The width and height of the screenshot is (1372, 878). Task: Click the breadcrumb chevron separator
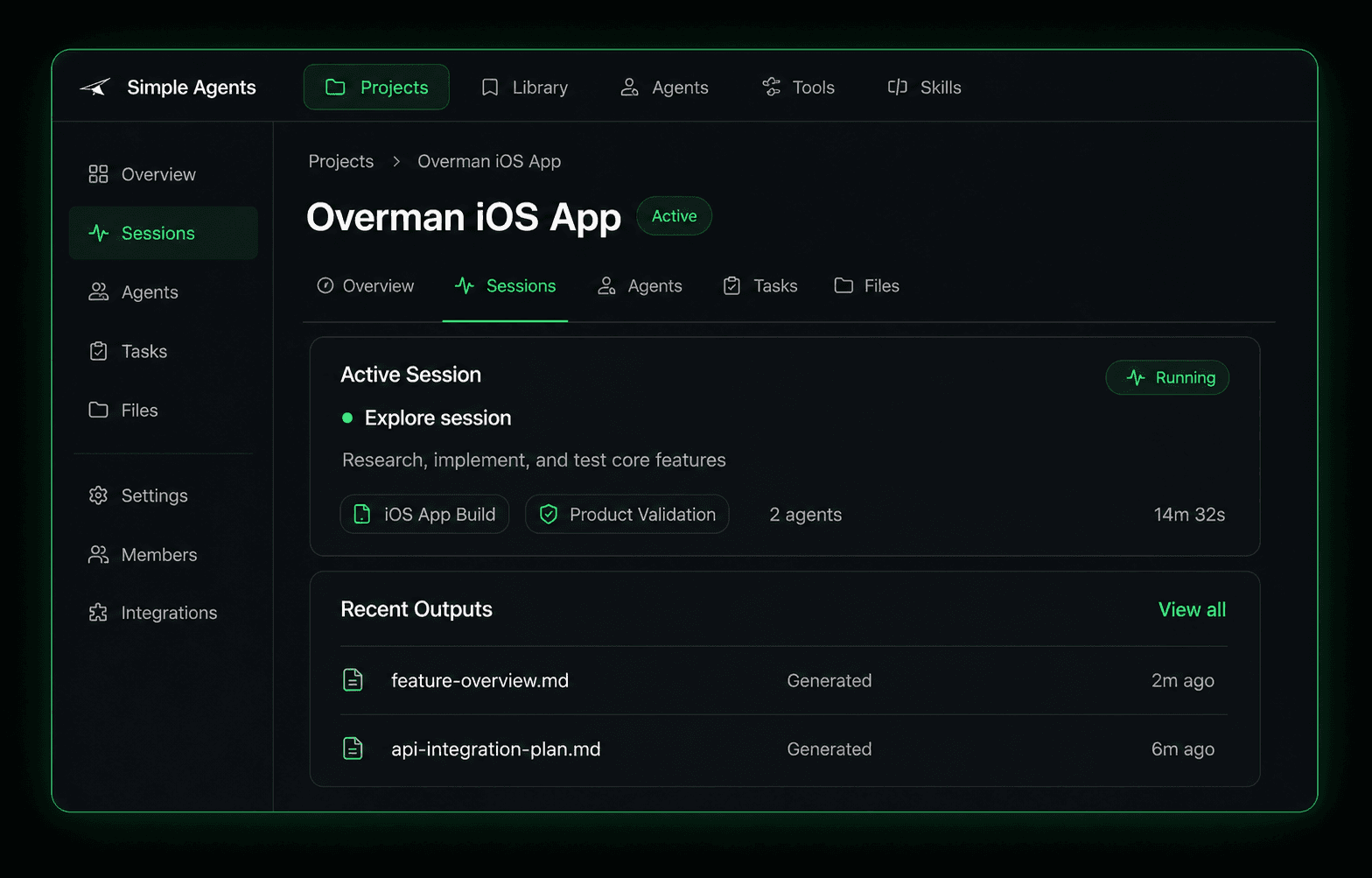[x=396, y=161]
